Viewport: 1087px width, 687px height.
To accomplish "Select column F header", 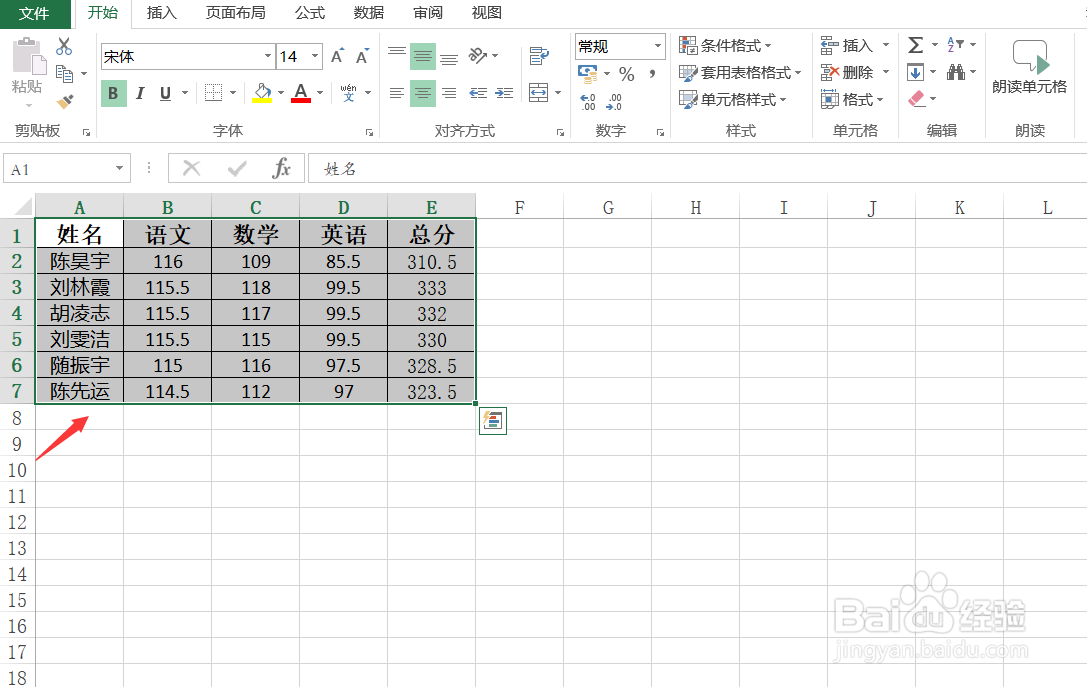I will click(x=519, y=207).
